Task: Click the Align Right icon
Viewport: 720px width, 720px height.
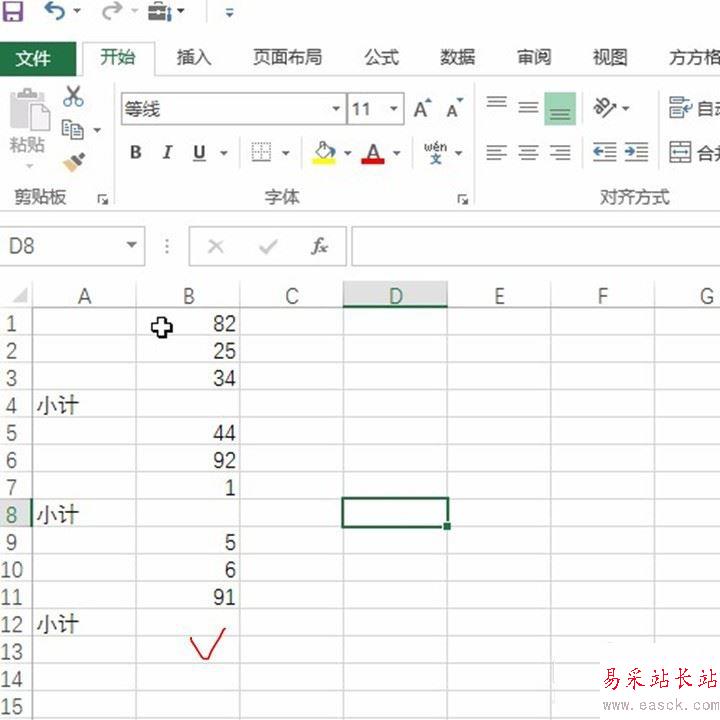Action: [560, 152]
